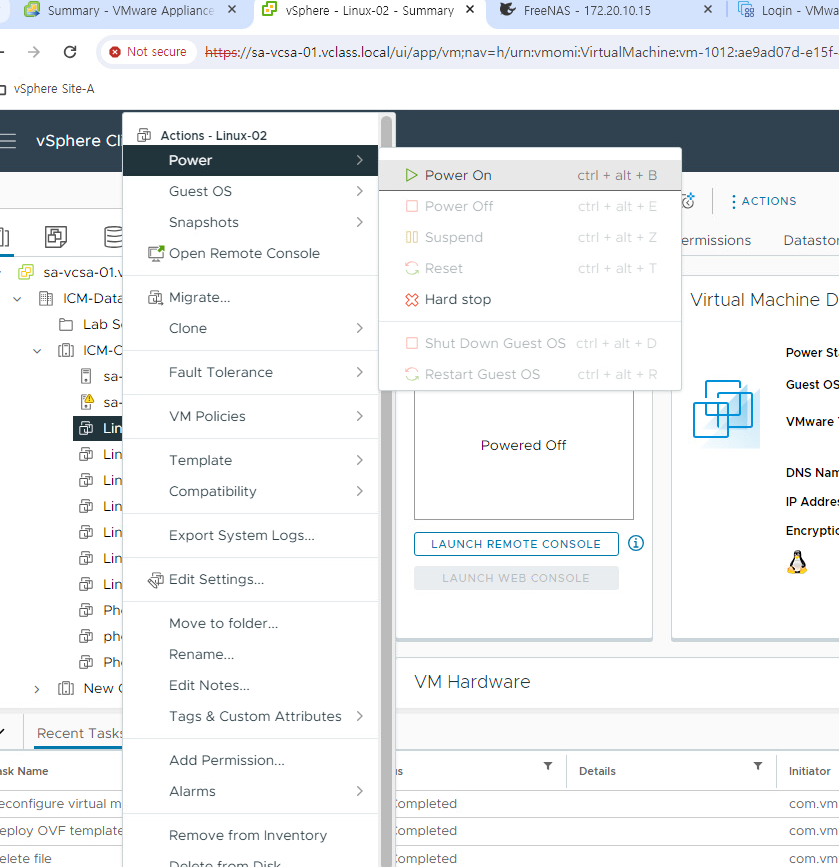
Task: Open the Snapshots submenu
Action: pos(251,222)
